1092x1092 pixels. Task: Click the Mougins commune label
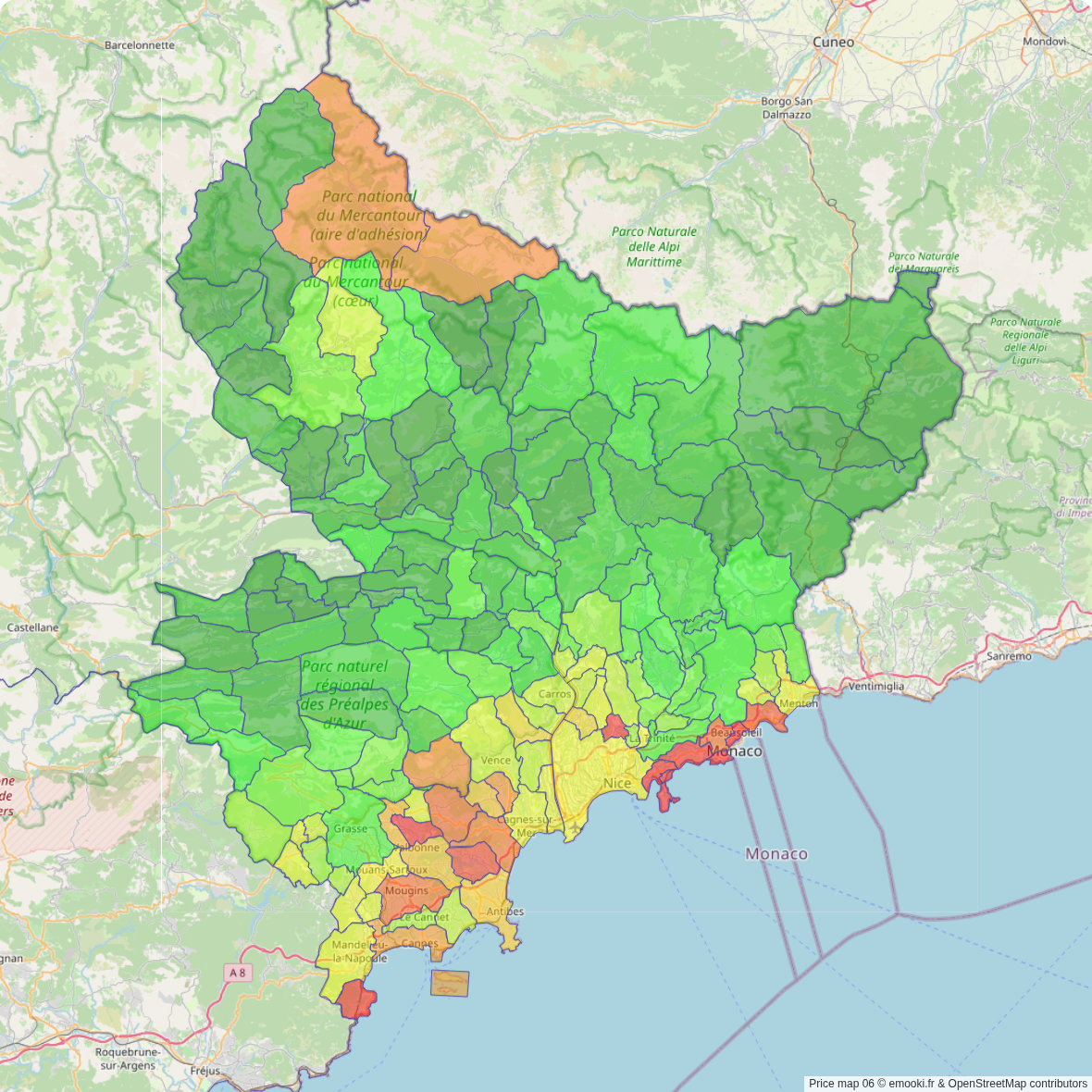pos(406,891)
